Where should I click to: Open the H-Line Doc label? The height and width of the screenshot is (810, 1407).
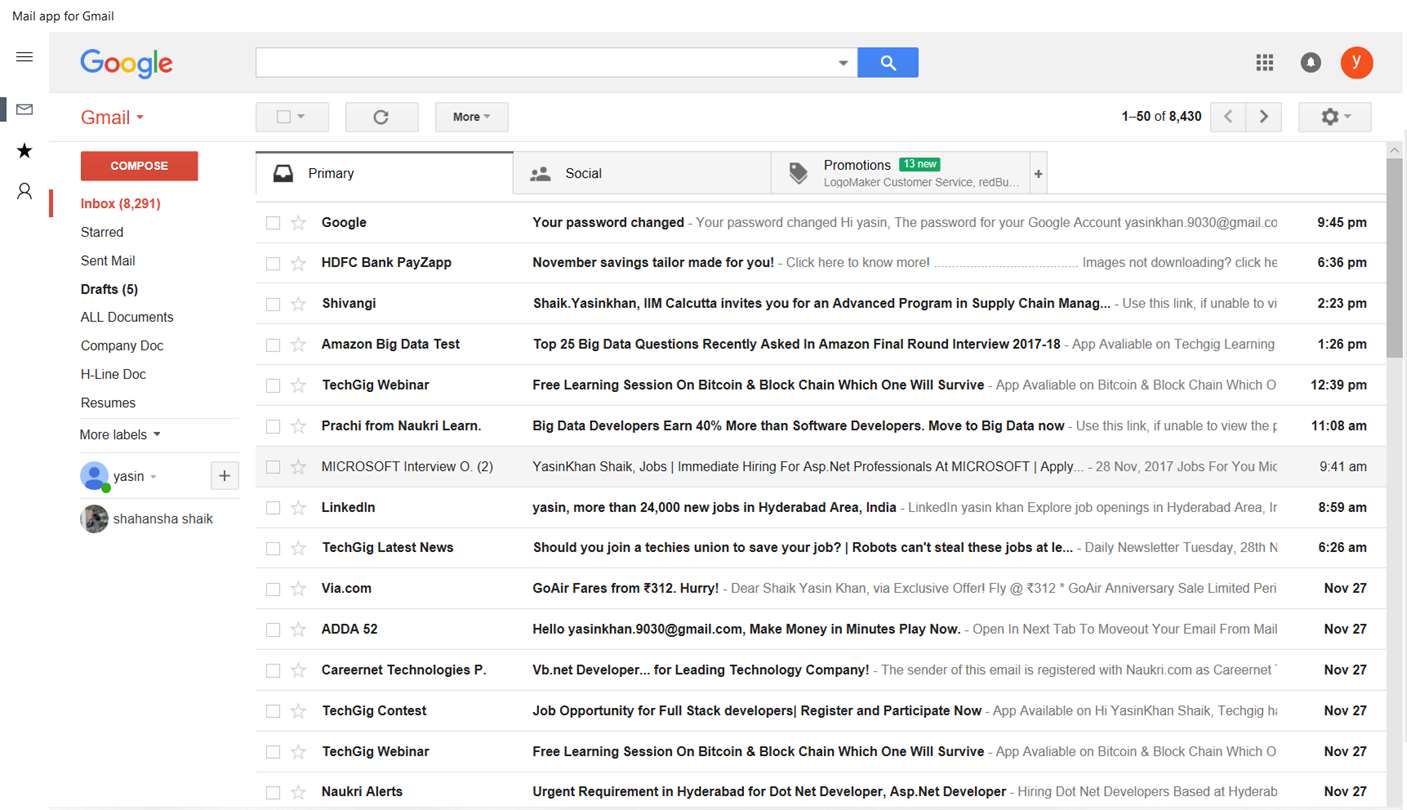pyautogui.click(x=113, y=374)
